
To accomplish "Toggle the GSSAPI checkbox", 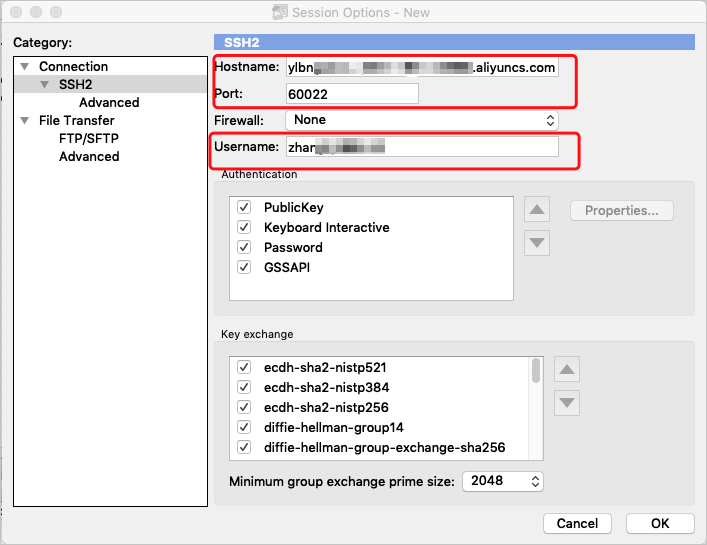I will [x=244, y=267].
